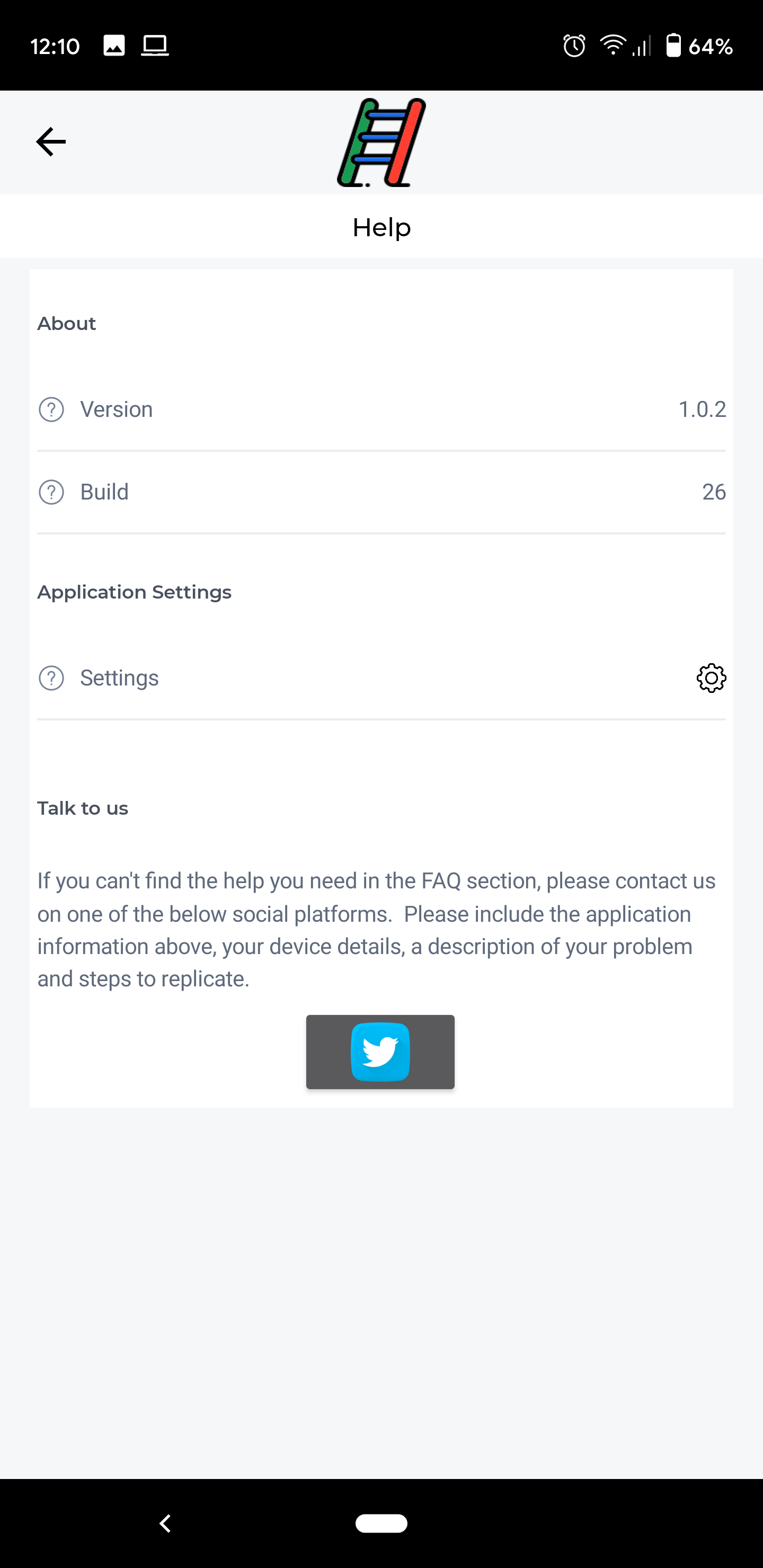Image resolution: width=763 pixels, height=1568 pixels.
Task: Tap the Help page title
Action: tap(381, 228)
